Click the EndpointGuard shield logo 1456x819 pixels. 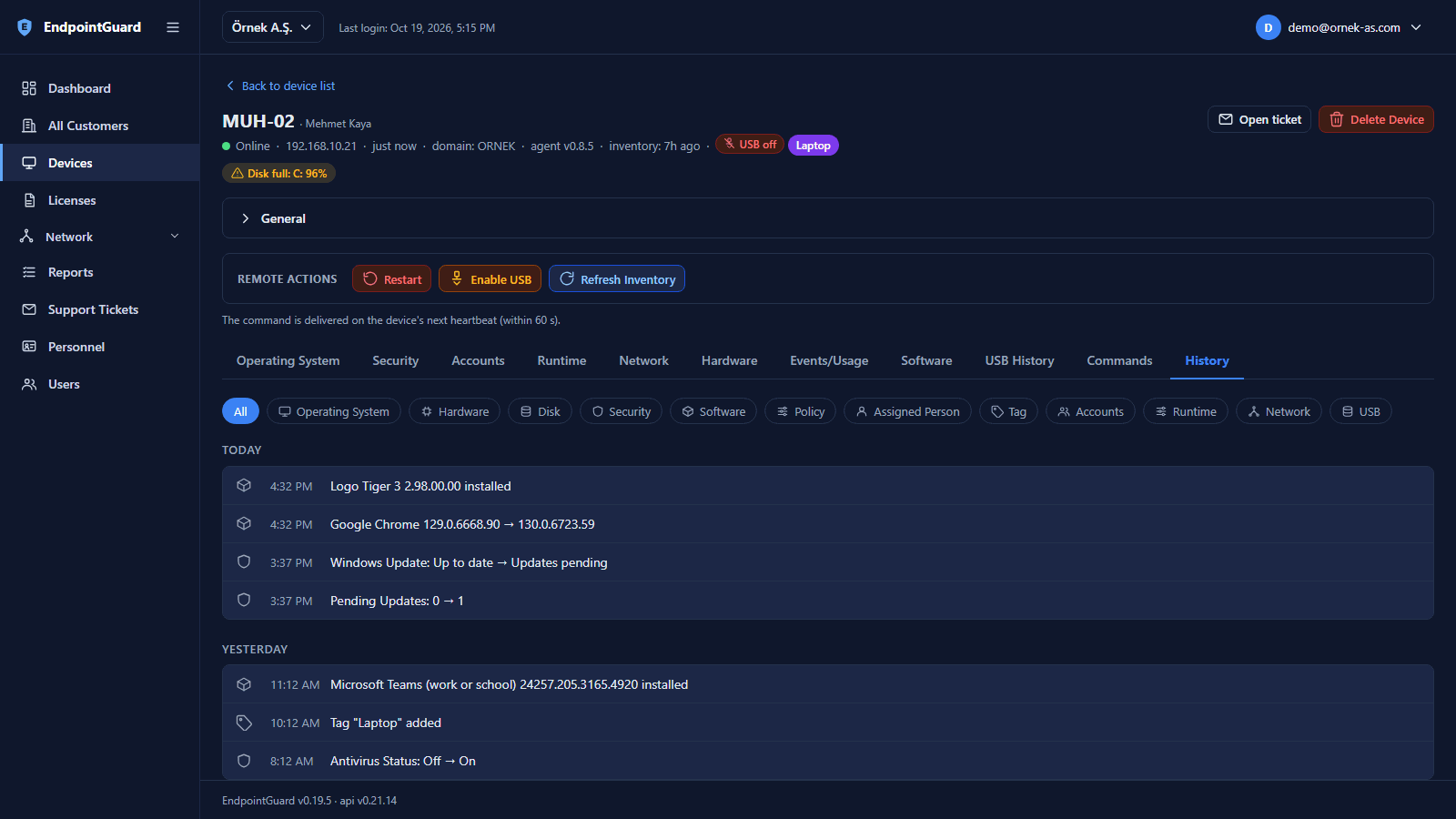(x=25, y=27)
